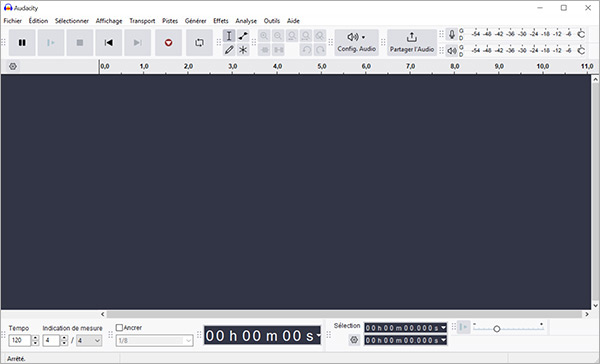
Task: Select the Envelope tool
Action: point(243,36)
